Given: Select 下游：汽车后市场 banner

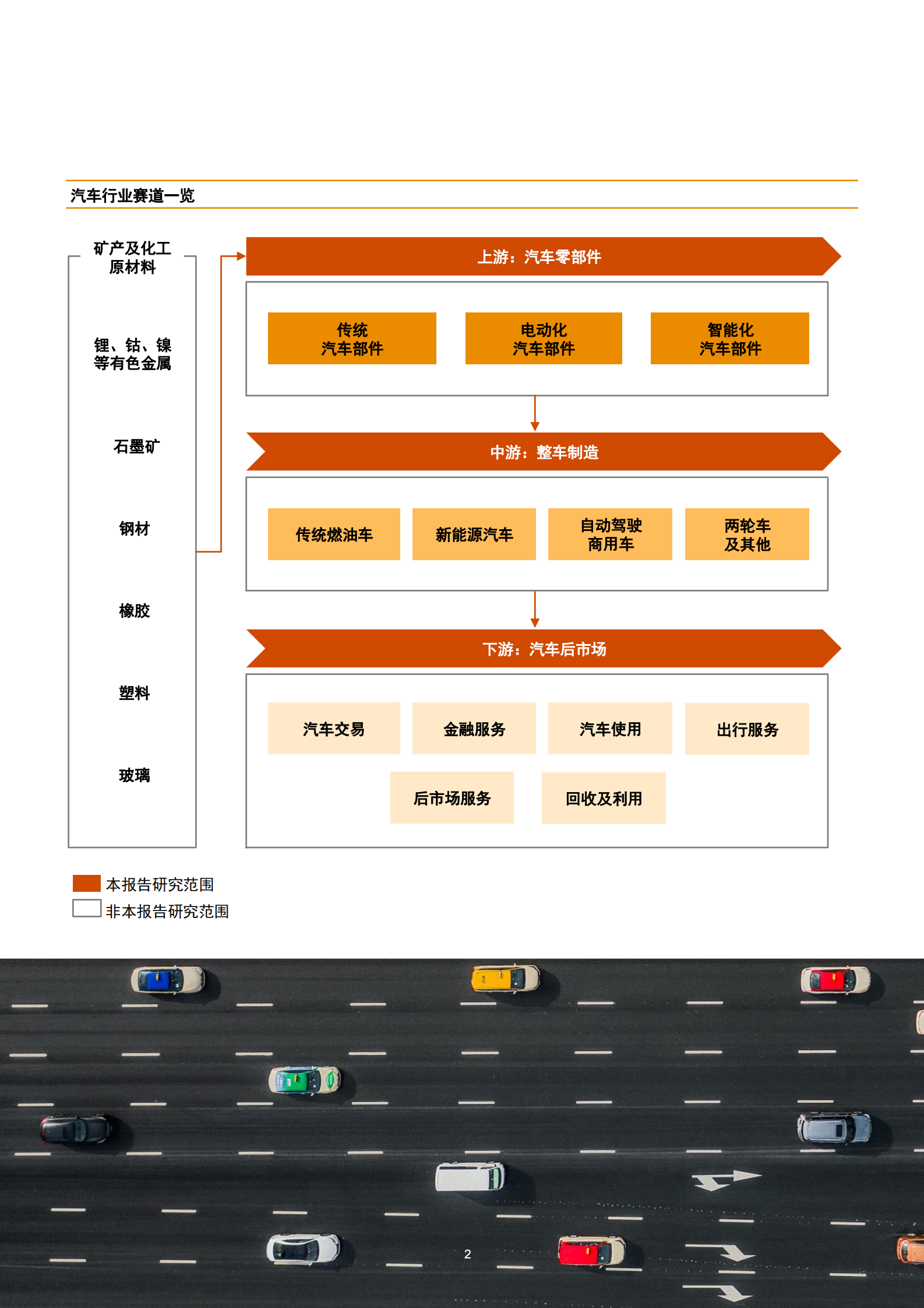Looking at the screenshot, I should (543, 649).
